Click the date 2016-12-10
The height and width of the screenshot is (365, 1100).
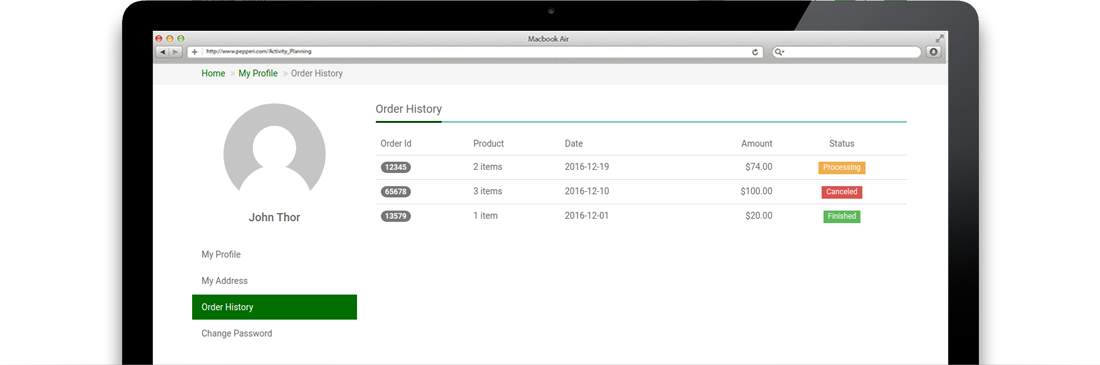click(x=587, y=191)
